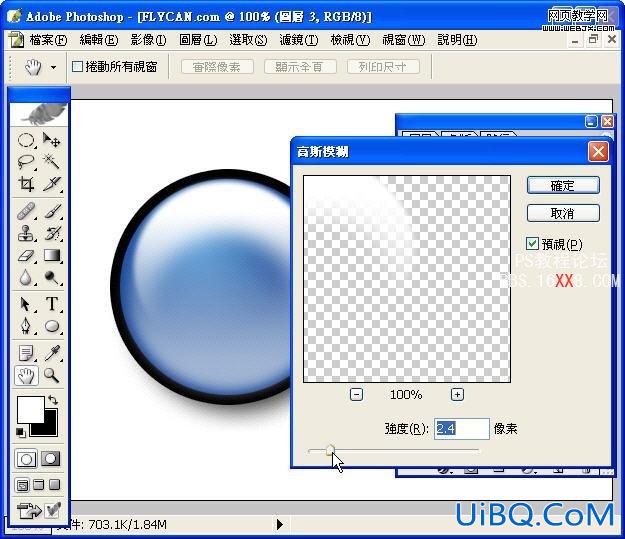The height and width of the screenshot is (539, 625).
Task: Switch to full screen with menu bar
Action: (39, 485)
